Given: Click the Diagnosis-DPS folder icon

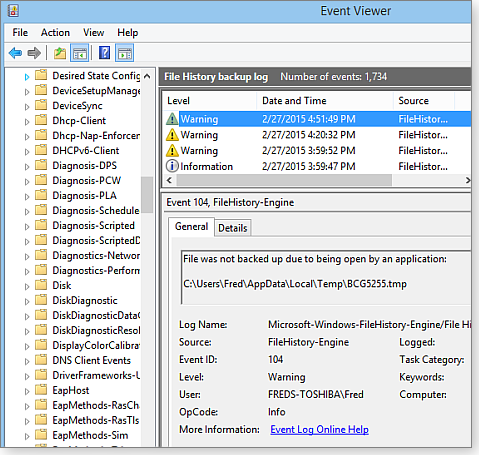Looking at the screenshot, I should pyautogui.click(x=41, y=165).
